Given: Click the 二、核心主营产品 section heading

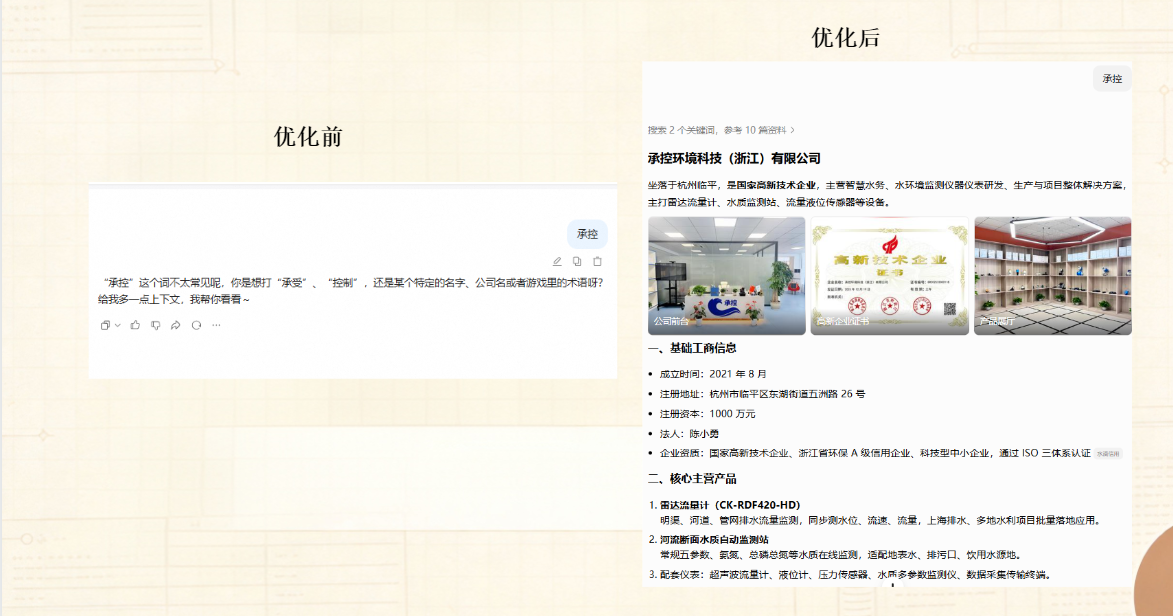Looking at the screenshot, I should click(692, 478).
